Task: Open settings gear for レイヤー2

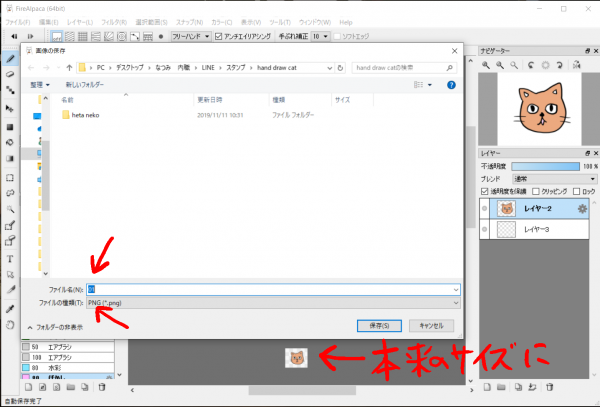Action: point(581,209)
